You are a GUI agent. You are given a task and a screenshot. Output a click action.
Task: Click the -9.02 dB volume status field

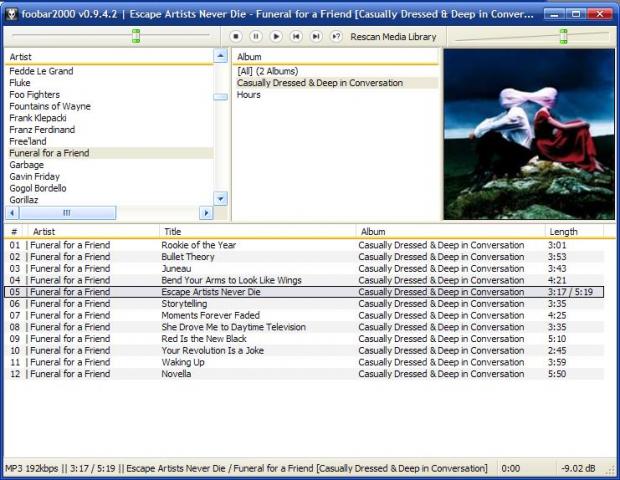(578, 469)
